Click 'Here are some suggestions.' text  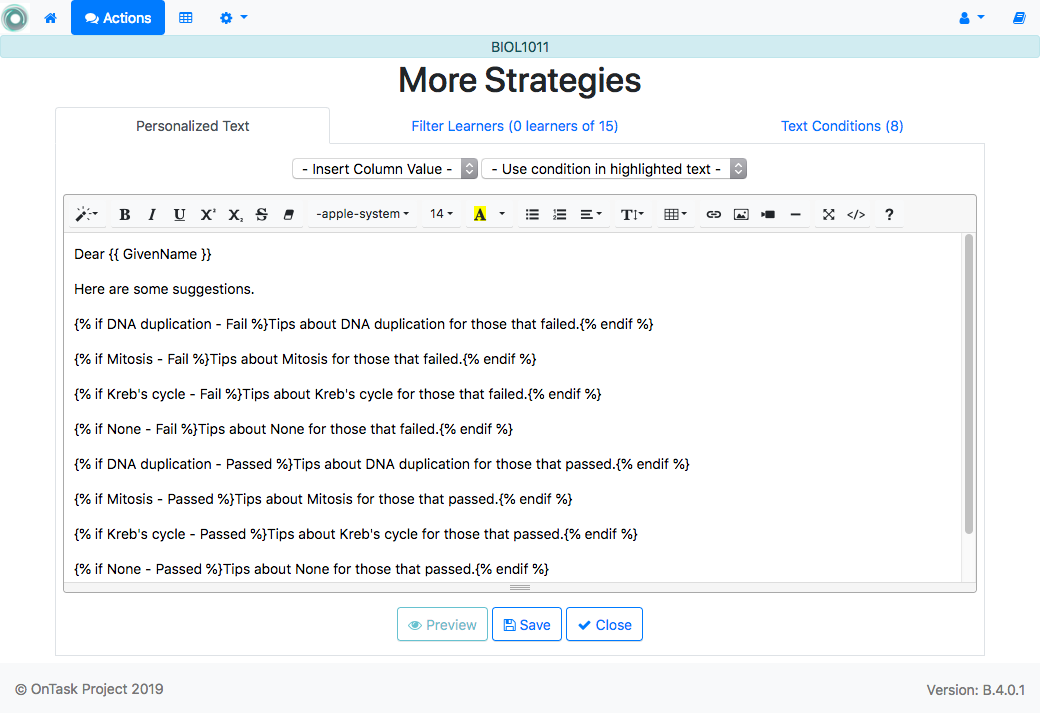164,289
